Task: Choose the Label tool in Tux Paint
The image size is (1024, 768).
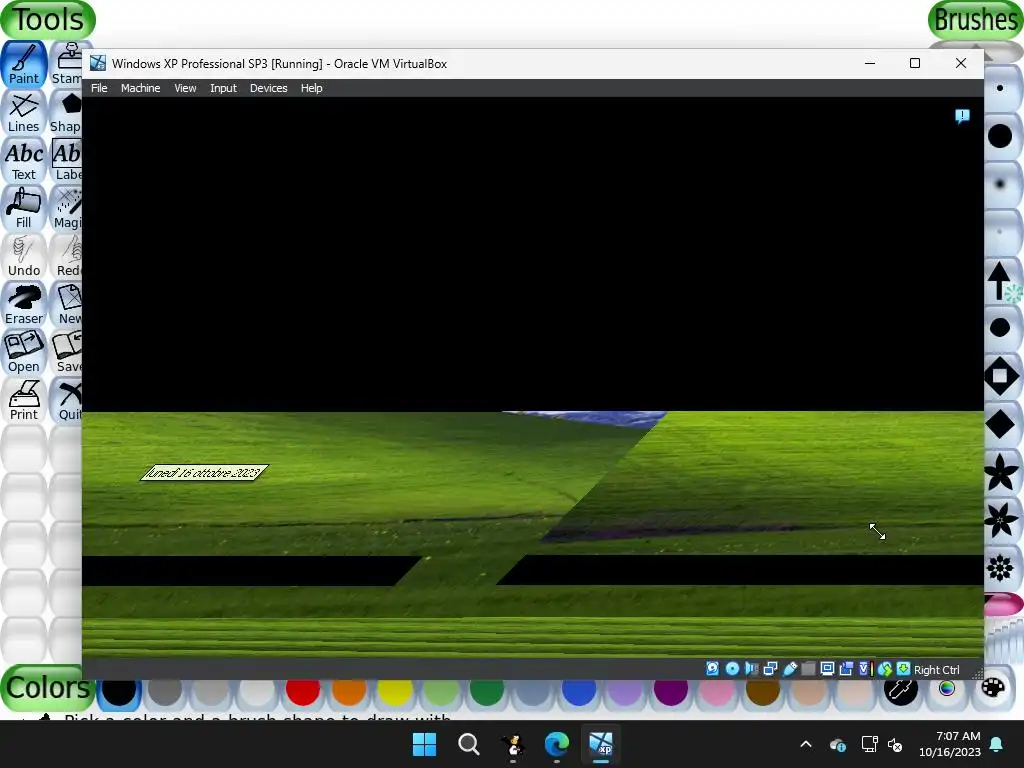Action: pyautogui.click(x=66, y=160)
